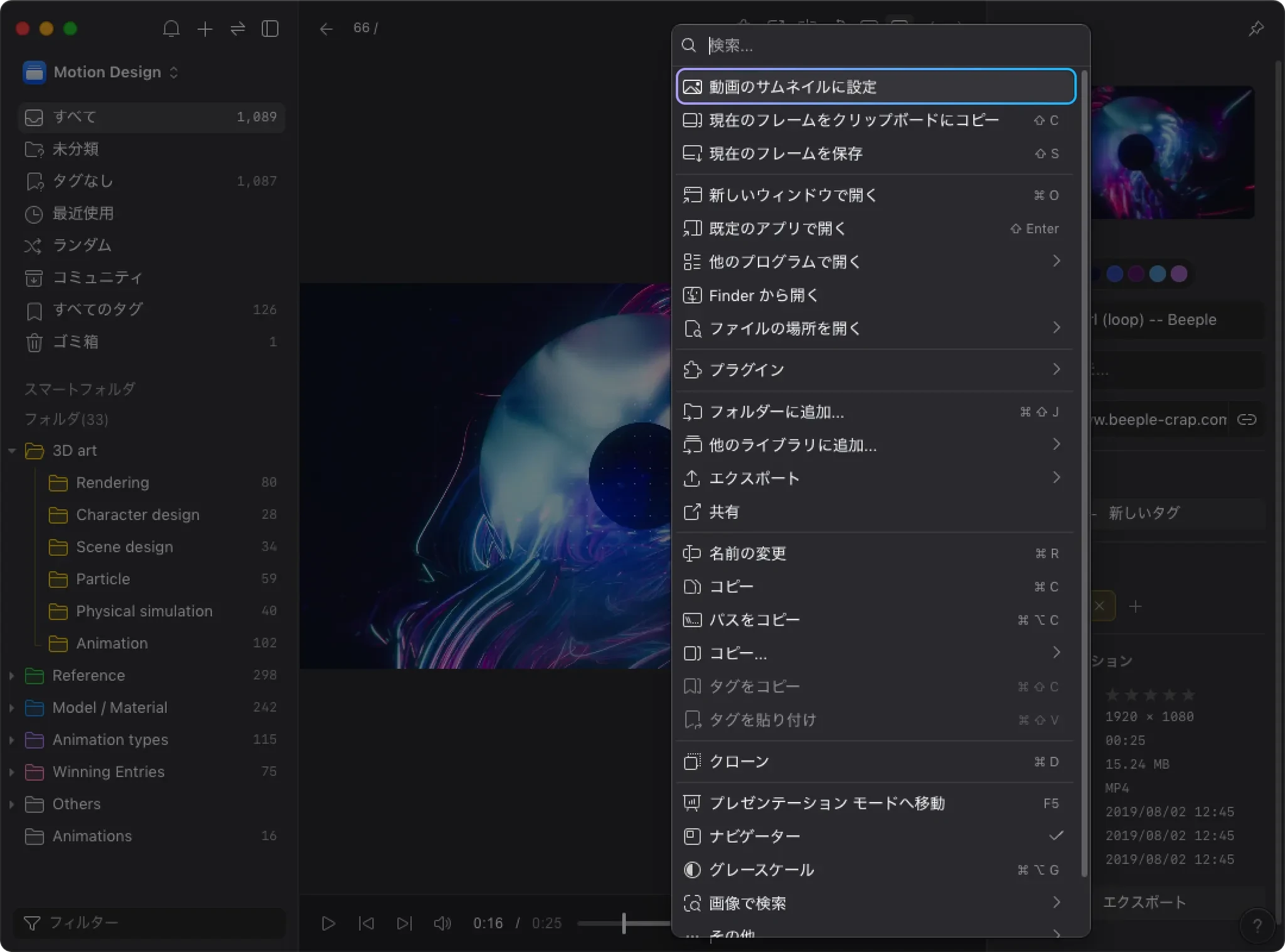Viewport: 1285px width, 952px height.
Task: Toggle the sidebar layout icon
Action: point(270,29)
